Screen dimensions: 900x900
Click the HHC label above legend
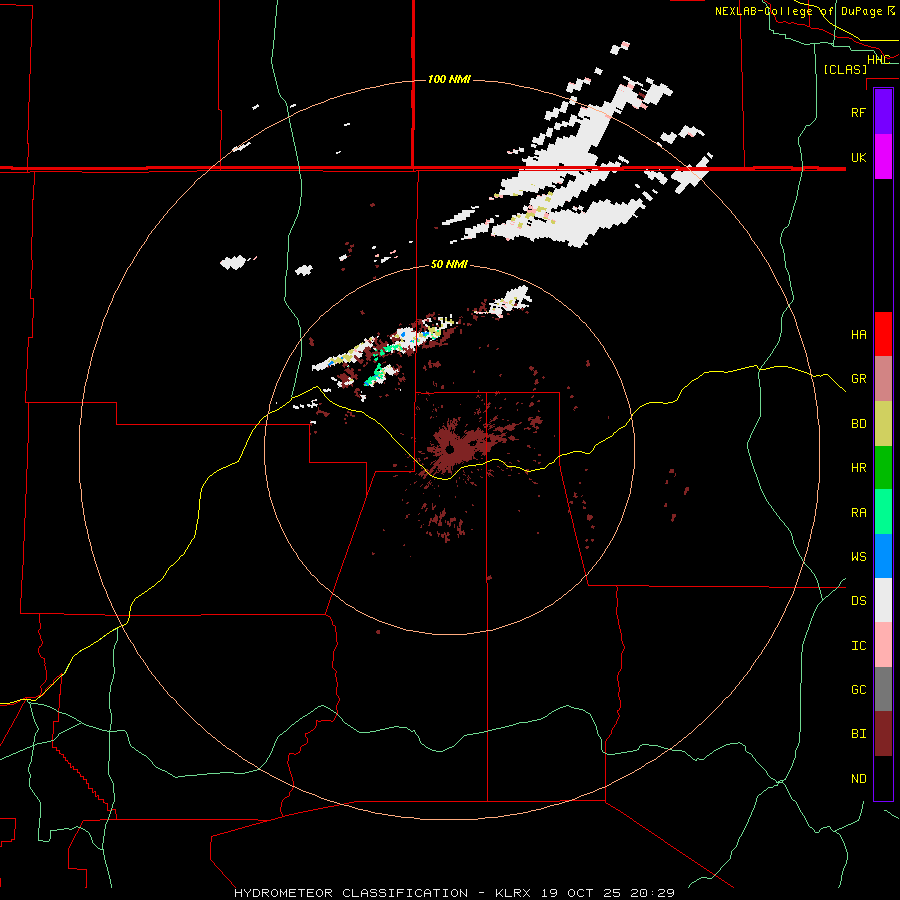878,60
